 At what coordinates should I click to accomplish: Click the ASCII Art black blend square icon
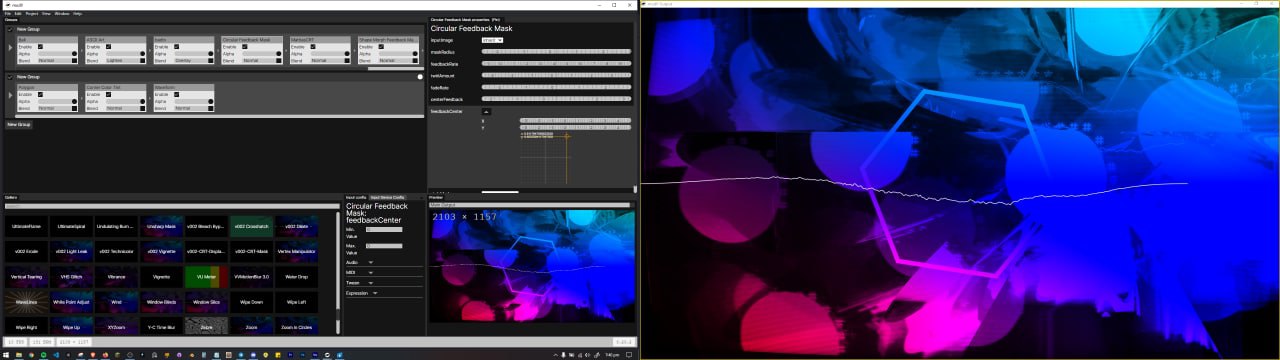point(141,60)
